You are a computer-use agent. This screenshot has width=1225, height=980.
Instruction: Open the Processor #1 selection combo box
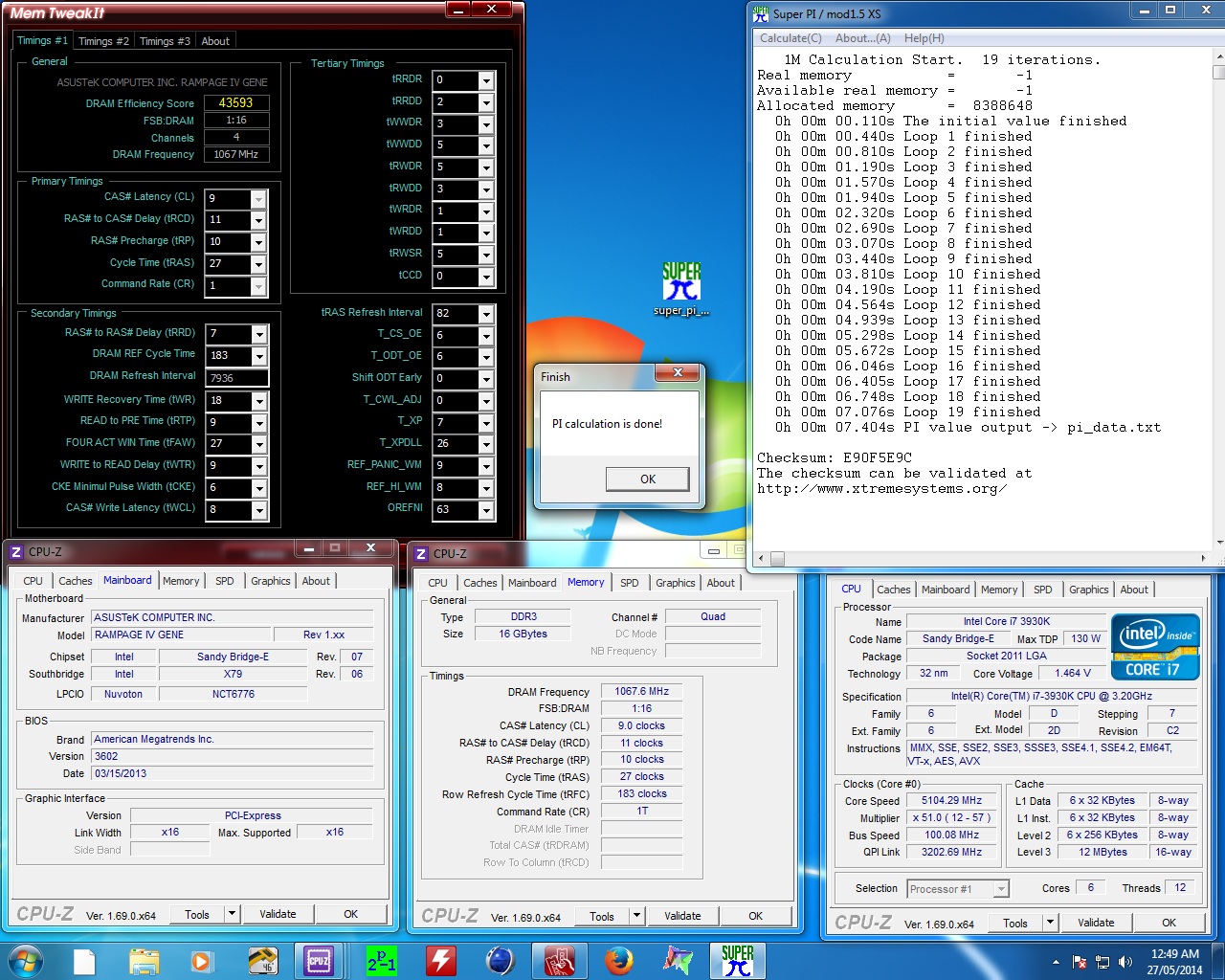[957, 889]
